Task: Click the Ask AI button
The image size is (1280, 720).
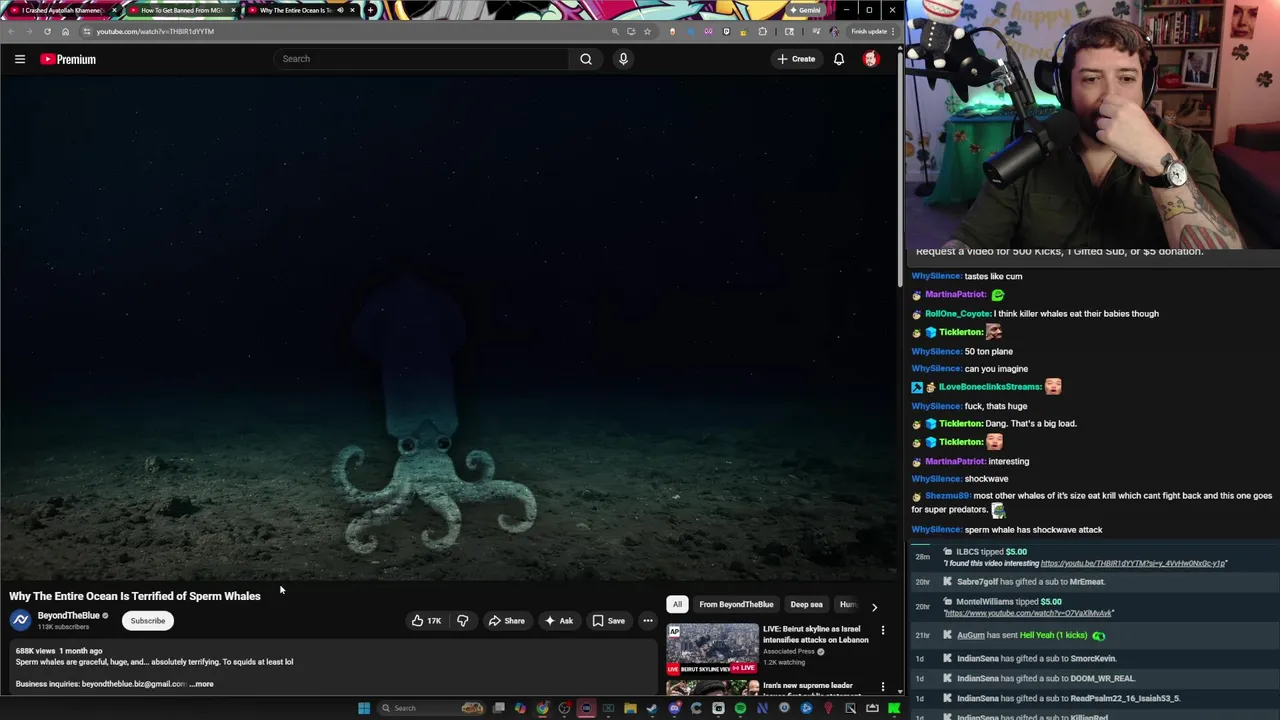Action: [x=558, y=621]
